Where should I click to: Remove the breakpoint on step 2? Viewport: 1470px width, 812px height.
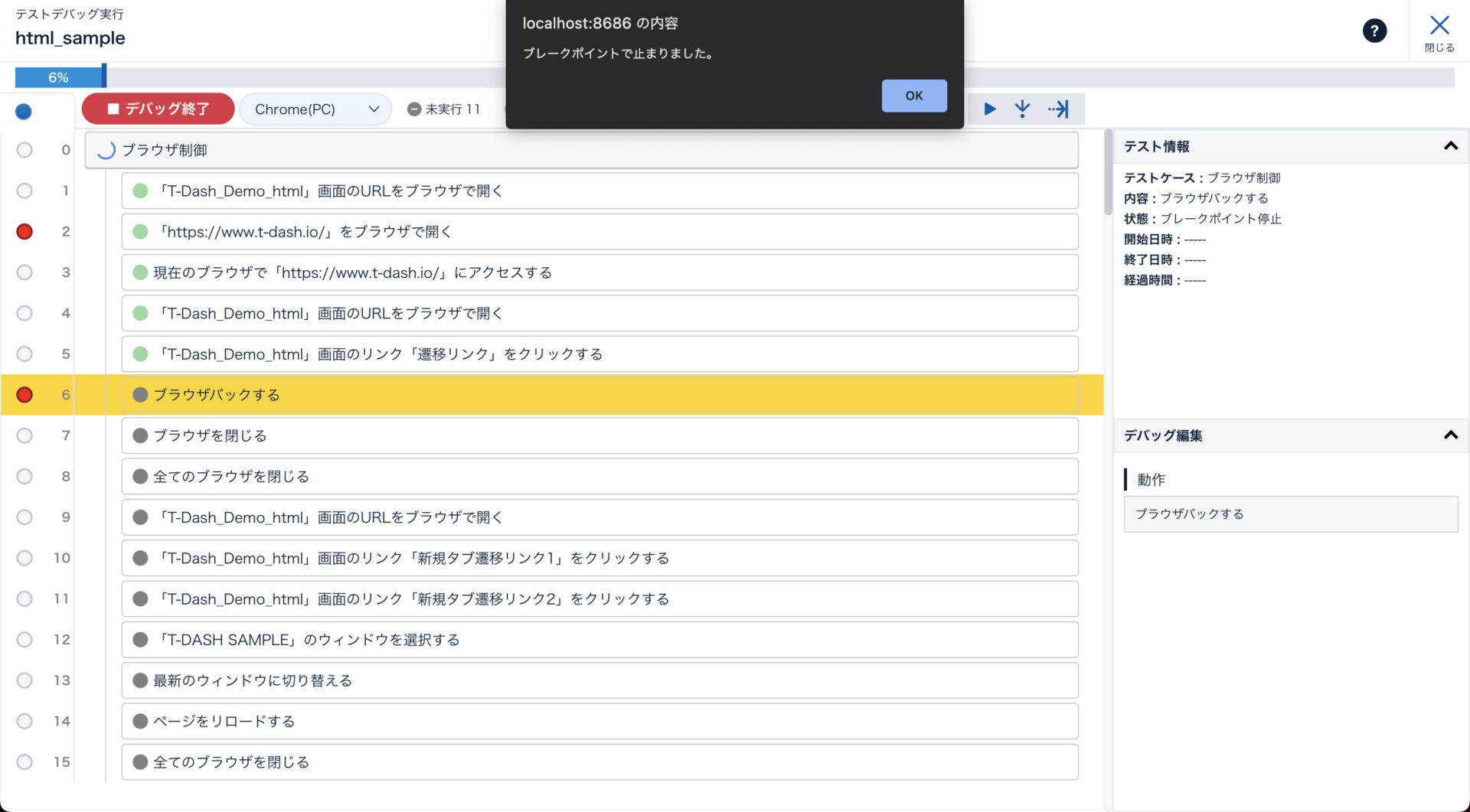point(24,231)
